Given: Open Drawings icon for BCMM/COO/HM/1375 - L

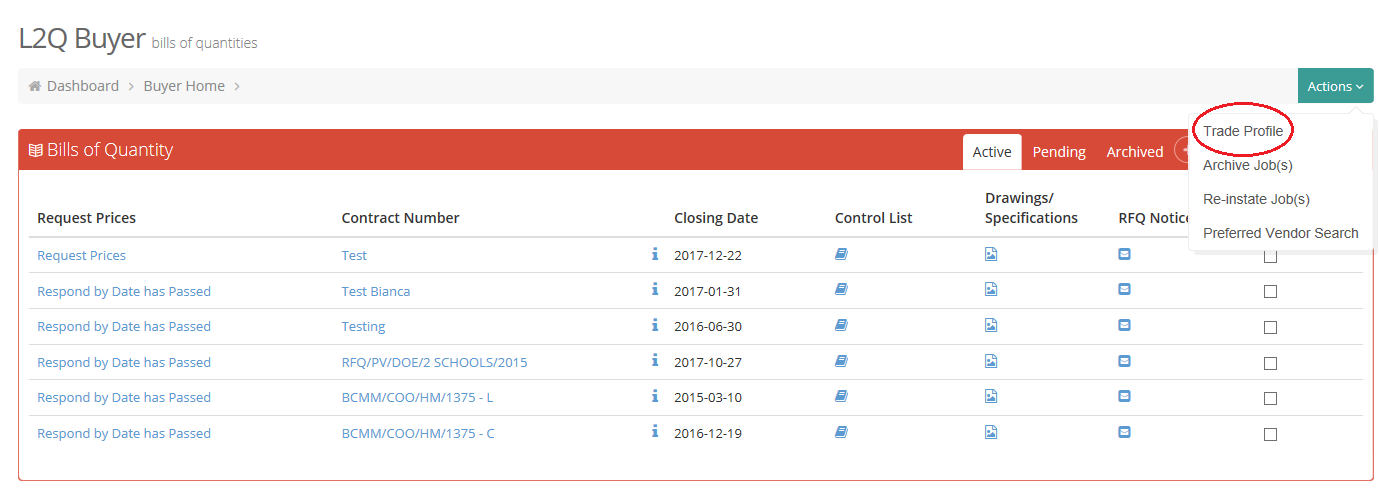Looking at the screenshot, I should [991, 396].
